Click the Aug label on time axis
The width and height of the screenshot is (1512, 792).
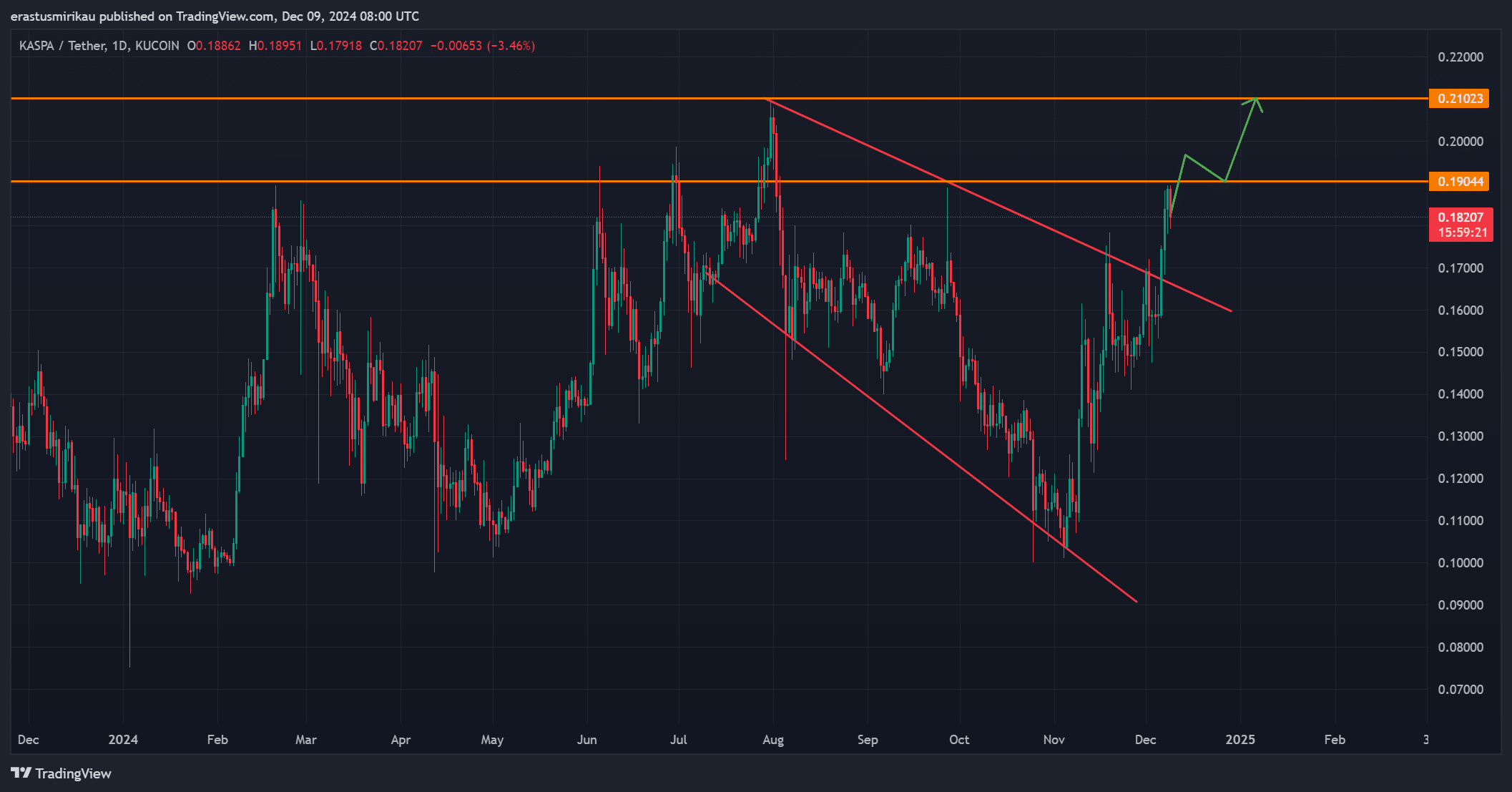pos(773,740)
